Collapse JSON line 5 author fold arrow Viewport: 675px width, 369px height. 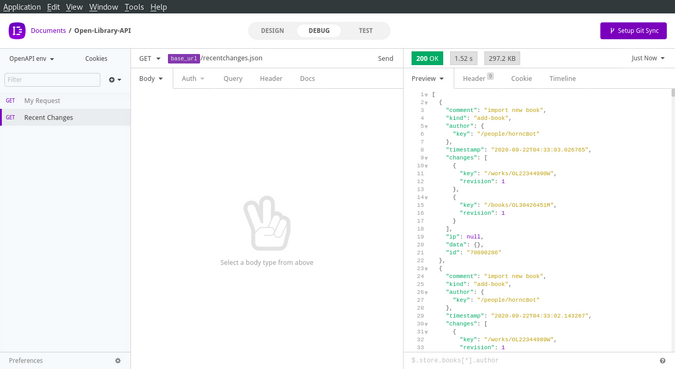coord(426,126)
